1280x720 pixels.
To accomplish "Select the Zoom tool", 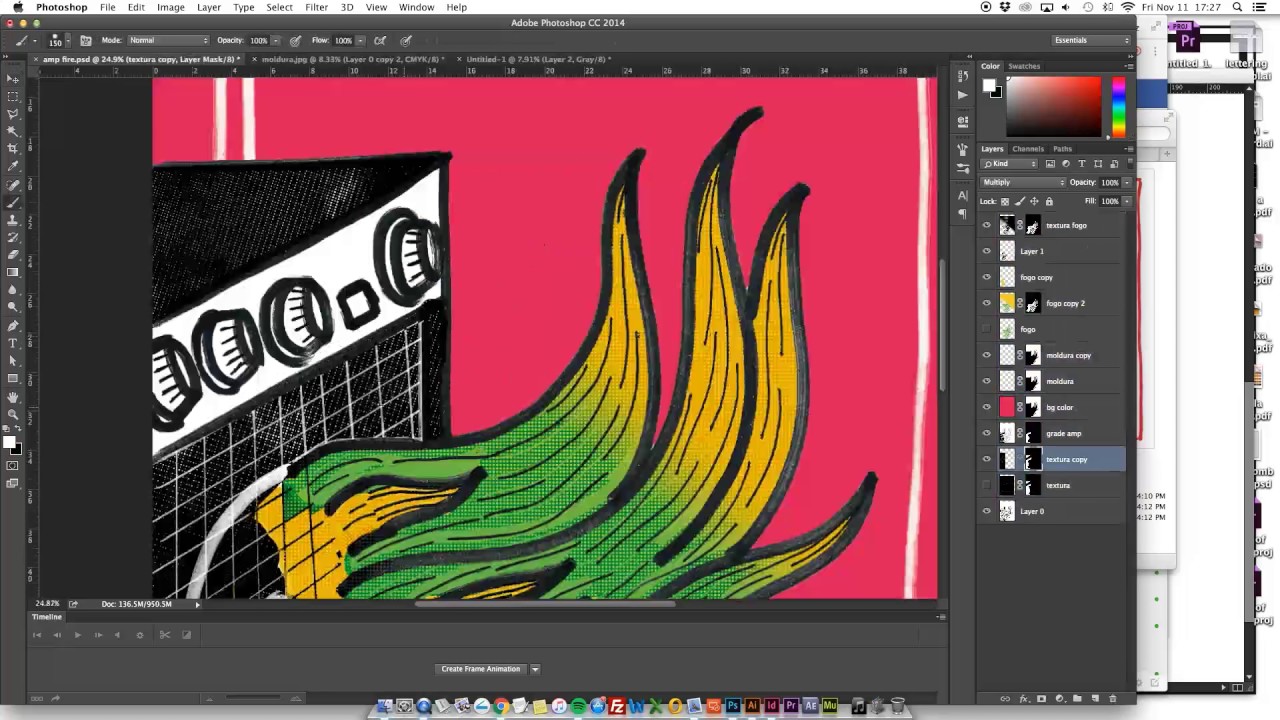I will [x=13, y=414].
